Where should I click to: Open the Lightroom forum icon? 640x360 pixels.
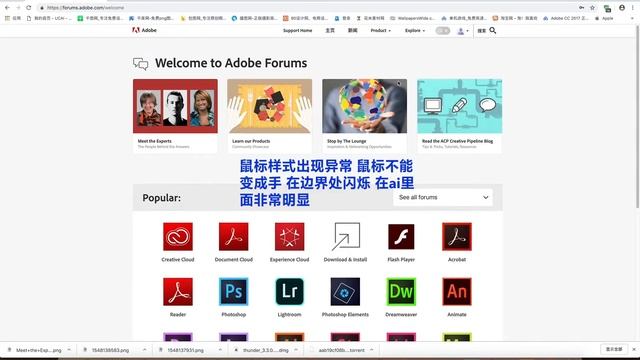pyautogui.click(x=289, y=292)
